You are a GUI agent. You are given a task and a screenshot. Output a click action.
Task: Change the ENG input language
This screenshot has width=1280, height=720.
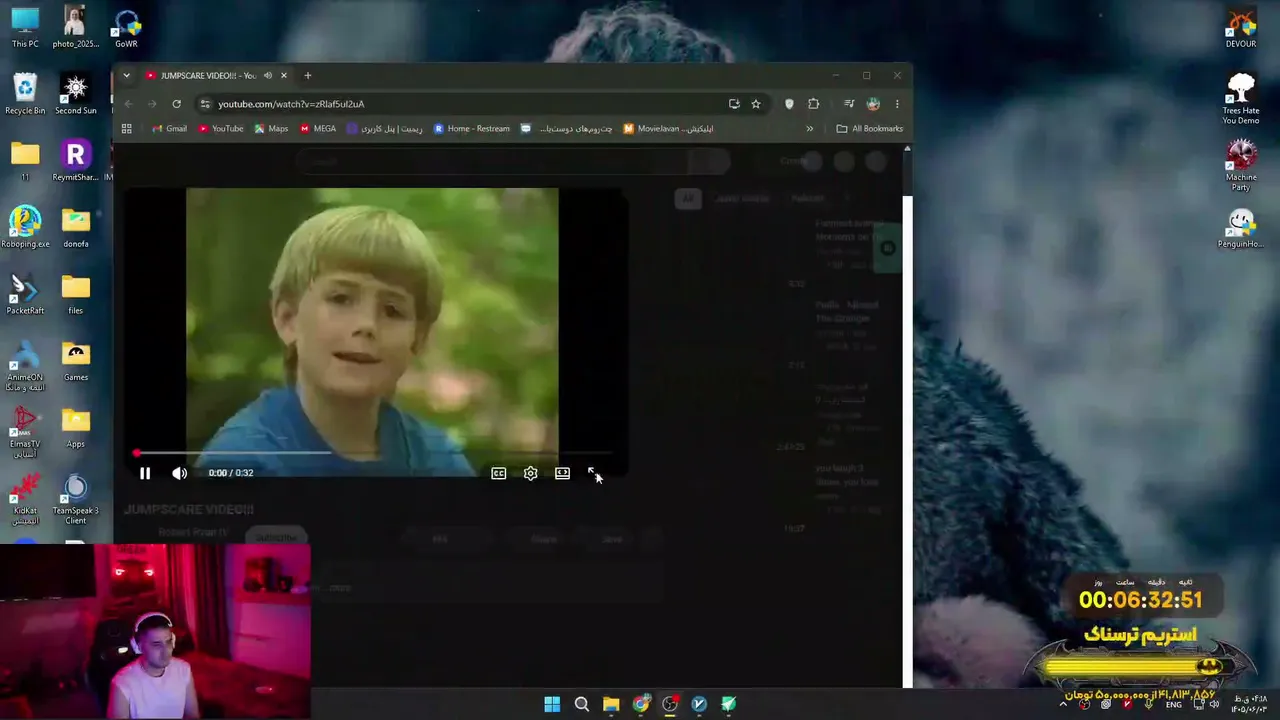pyautogui.click(x=1174, y=704)
